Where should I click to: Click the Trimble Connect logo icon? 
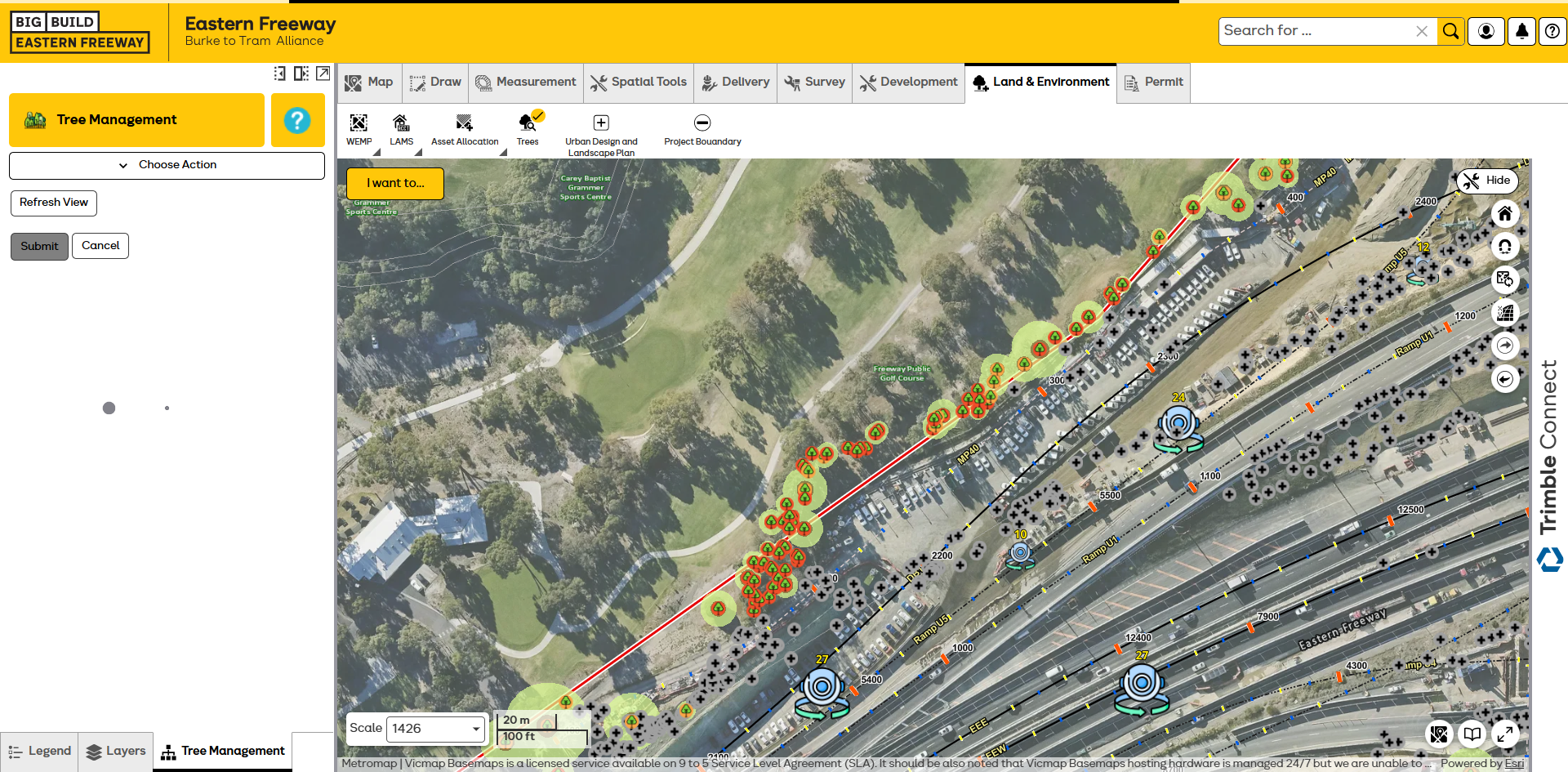(1549, 560)
